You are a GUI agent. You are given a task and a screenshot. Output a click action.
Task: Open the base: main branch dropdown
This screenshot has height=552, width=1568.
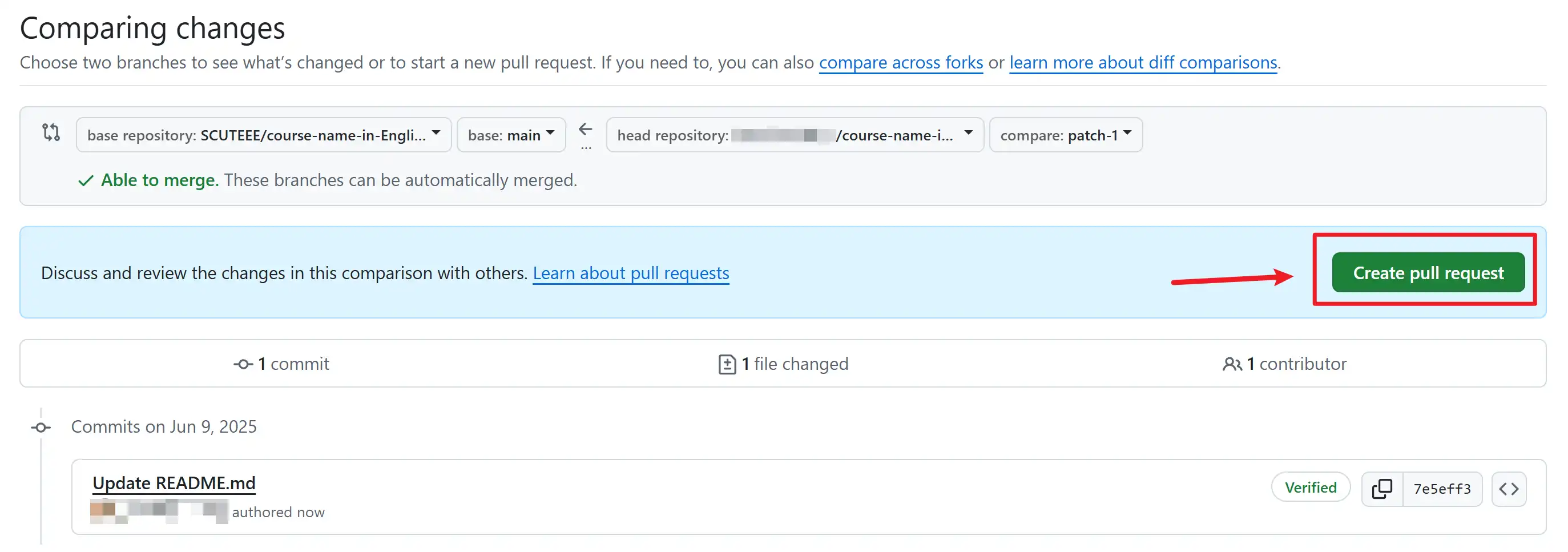coord(511,135)
